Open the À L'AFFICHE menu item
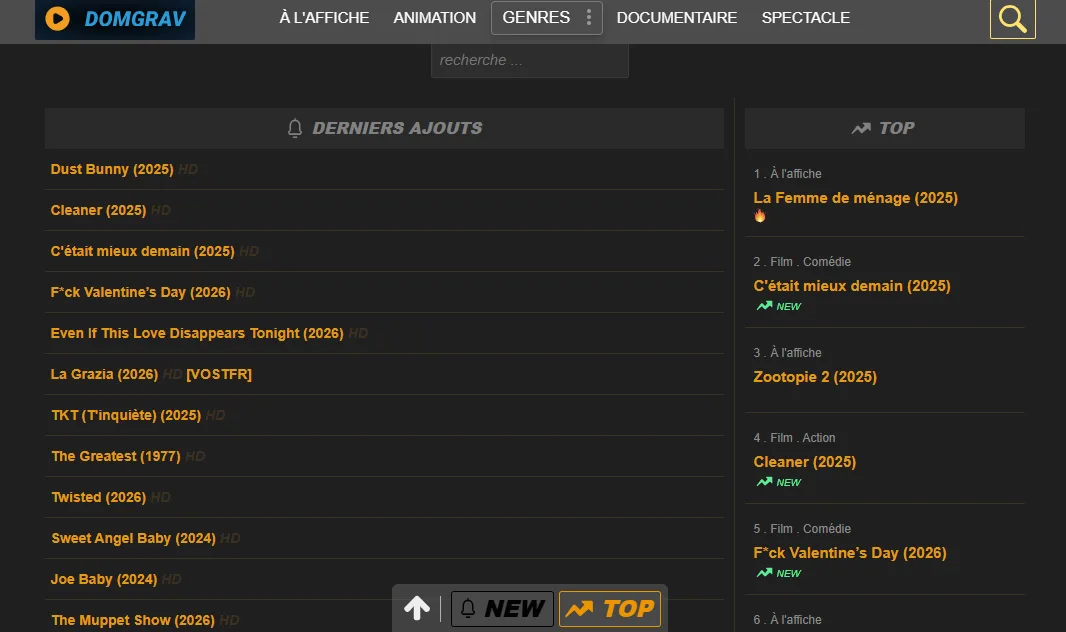This screenshot has width=1066, height=632. (x=324, y=18)
